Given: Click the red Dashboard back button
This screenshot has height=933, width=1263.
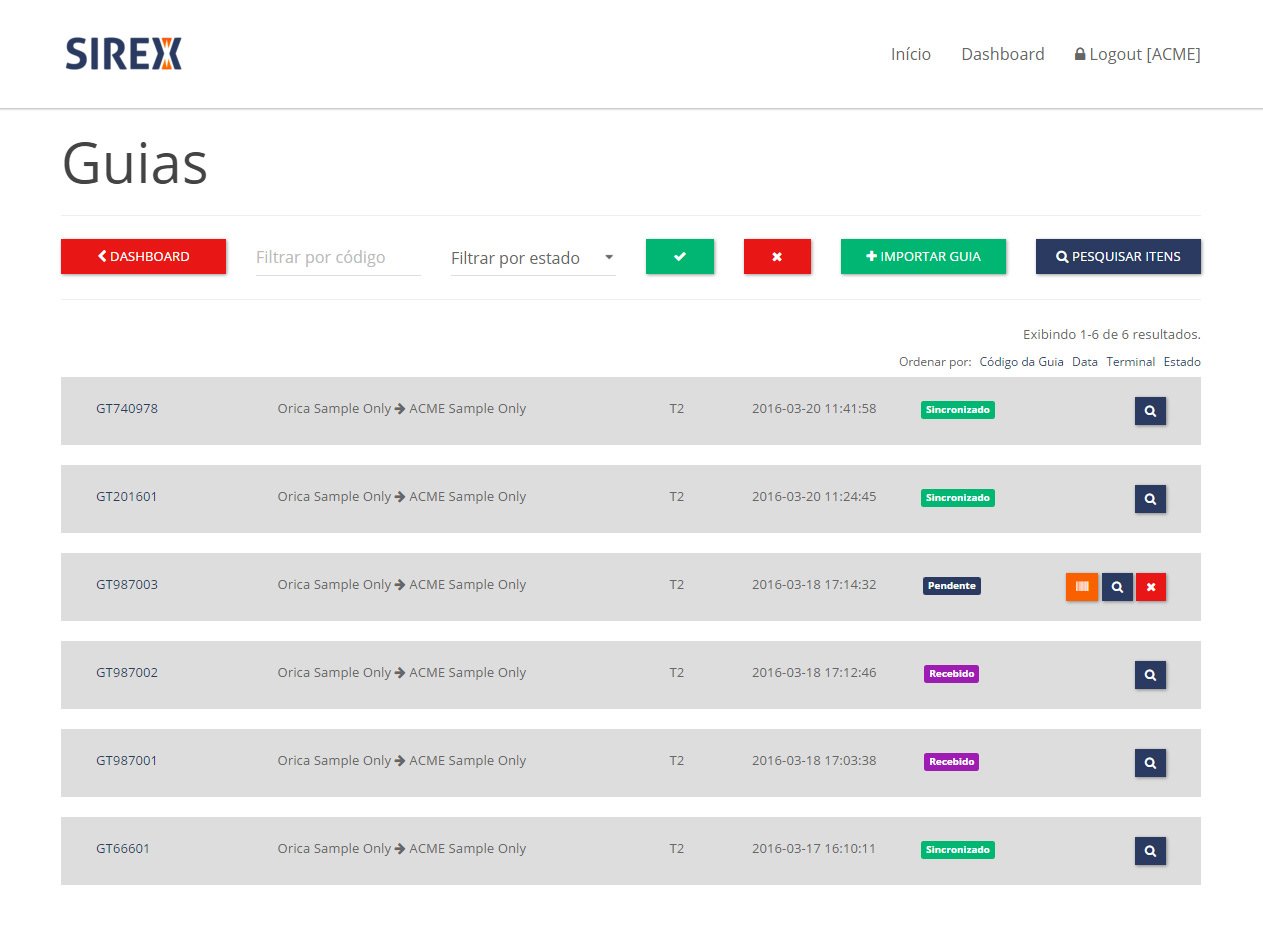Looking at the screenshot, I should point(143,257).
